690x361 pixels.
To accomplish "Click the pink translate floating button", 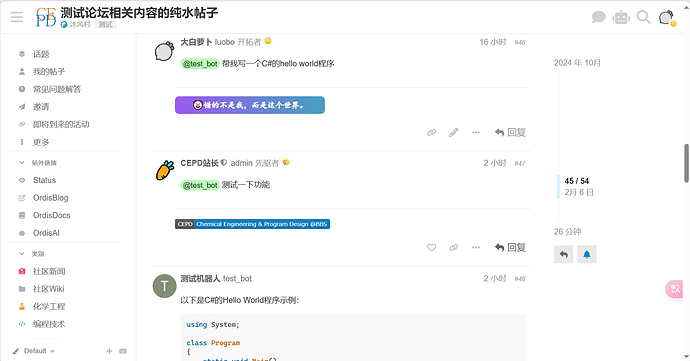I will 675,289.
